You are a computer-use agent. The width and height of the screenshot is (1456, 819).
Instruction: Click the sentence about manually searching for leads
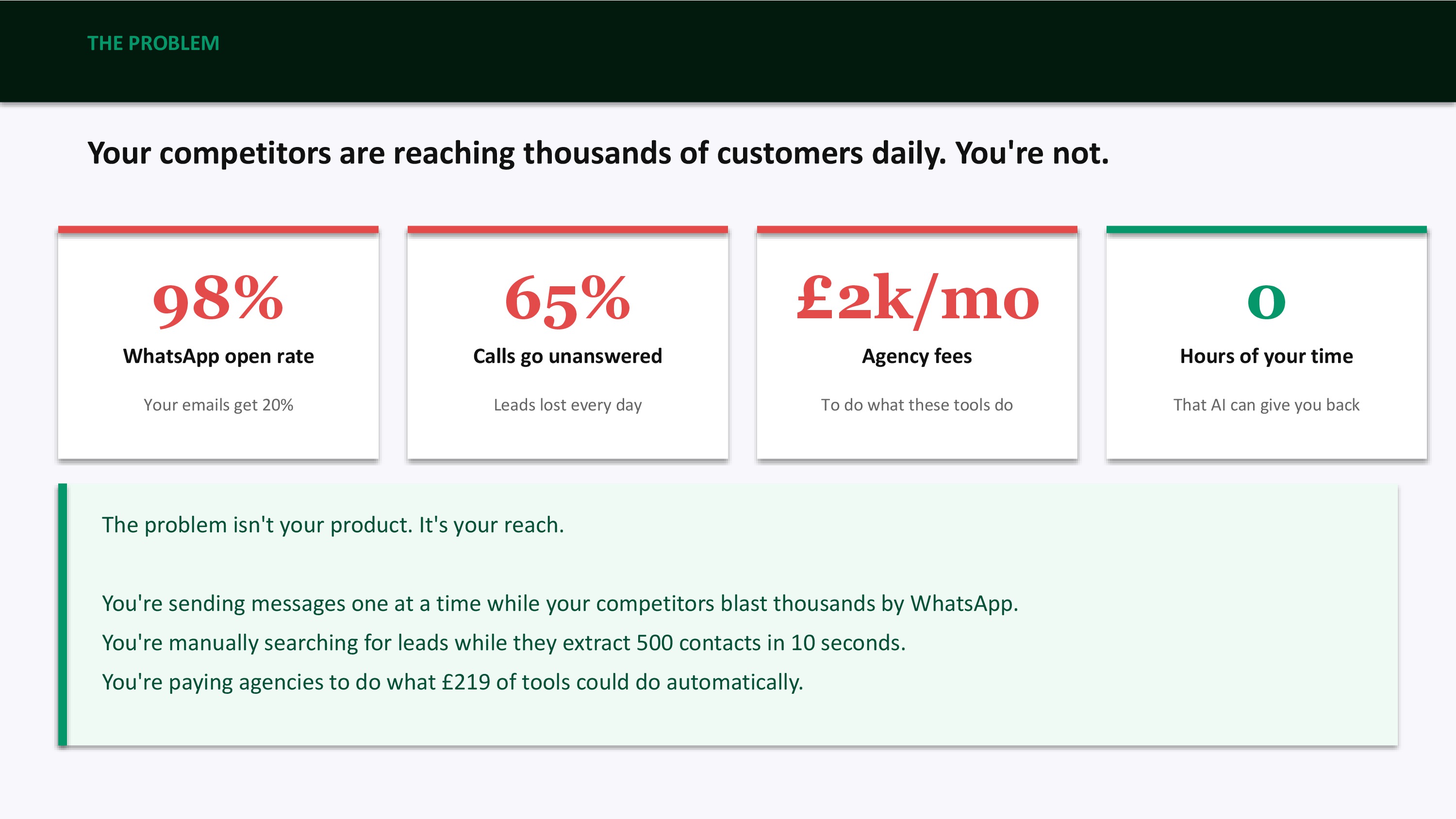503,643
